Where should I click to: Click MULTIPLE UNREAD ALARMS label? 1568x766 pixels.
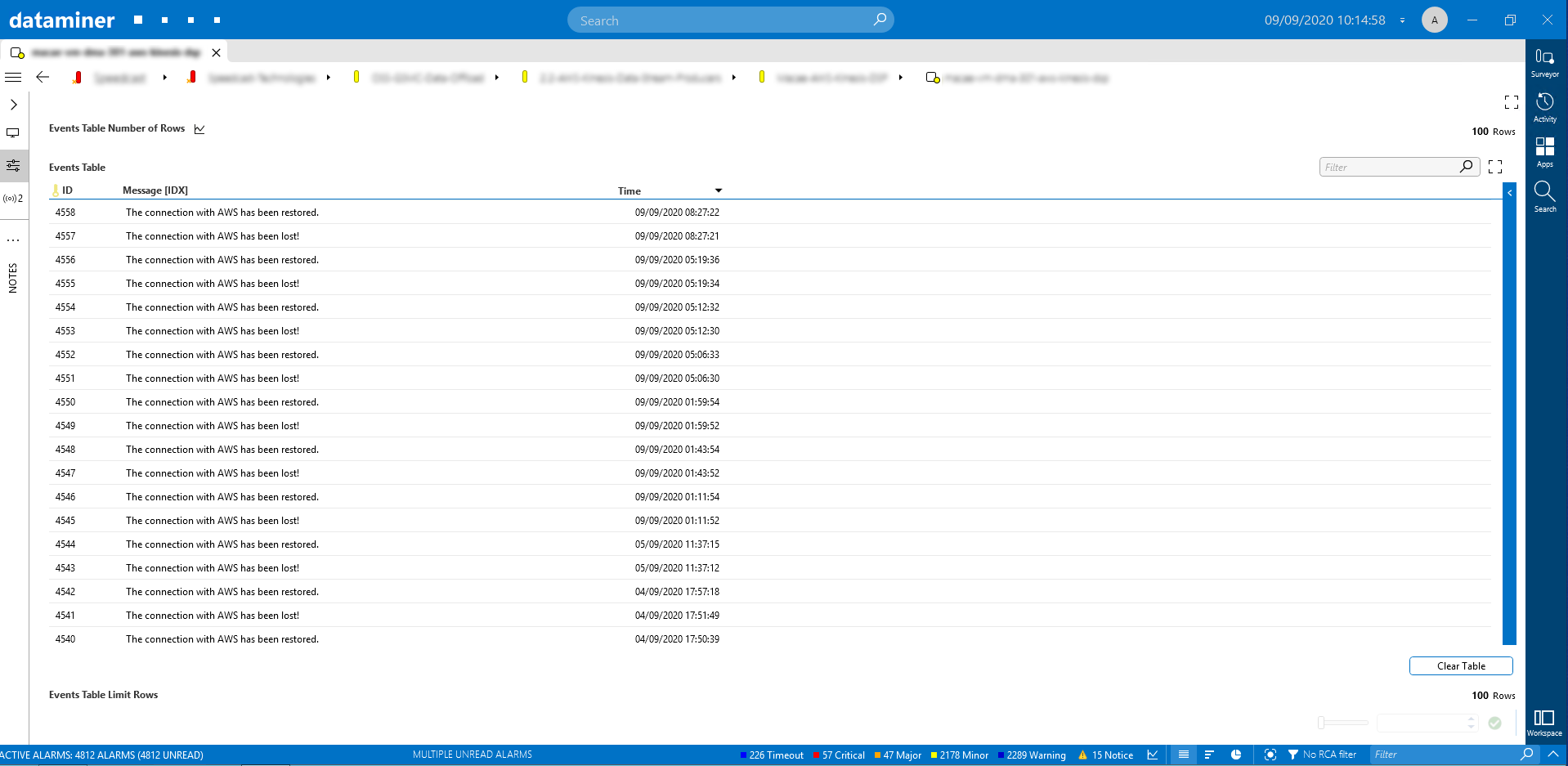tap(472, 755)
